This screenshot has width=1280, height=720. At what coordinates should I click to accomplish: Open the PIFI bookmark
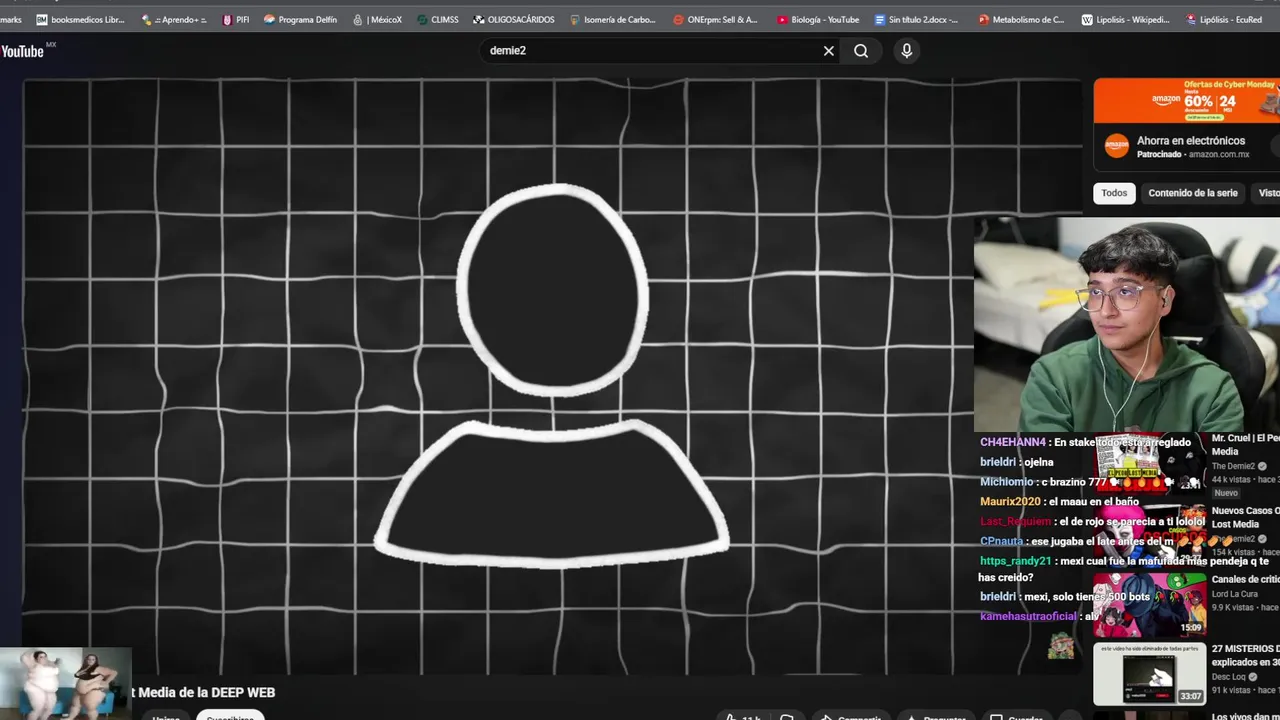(236, 19)
